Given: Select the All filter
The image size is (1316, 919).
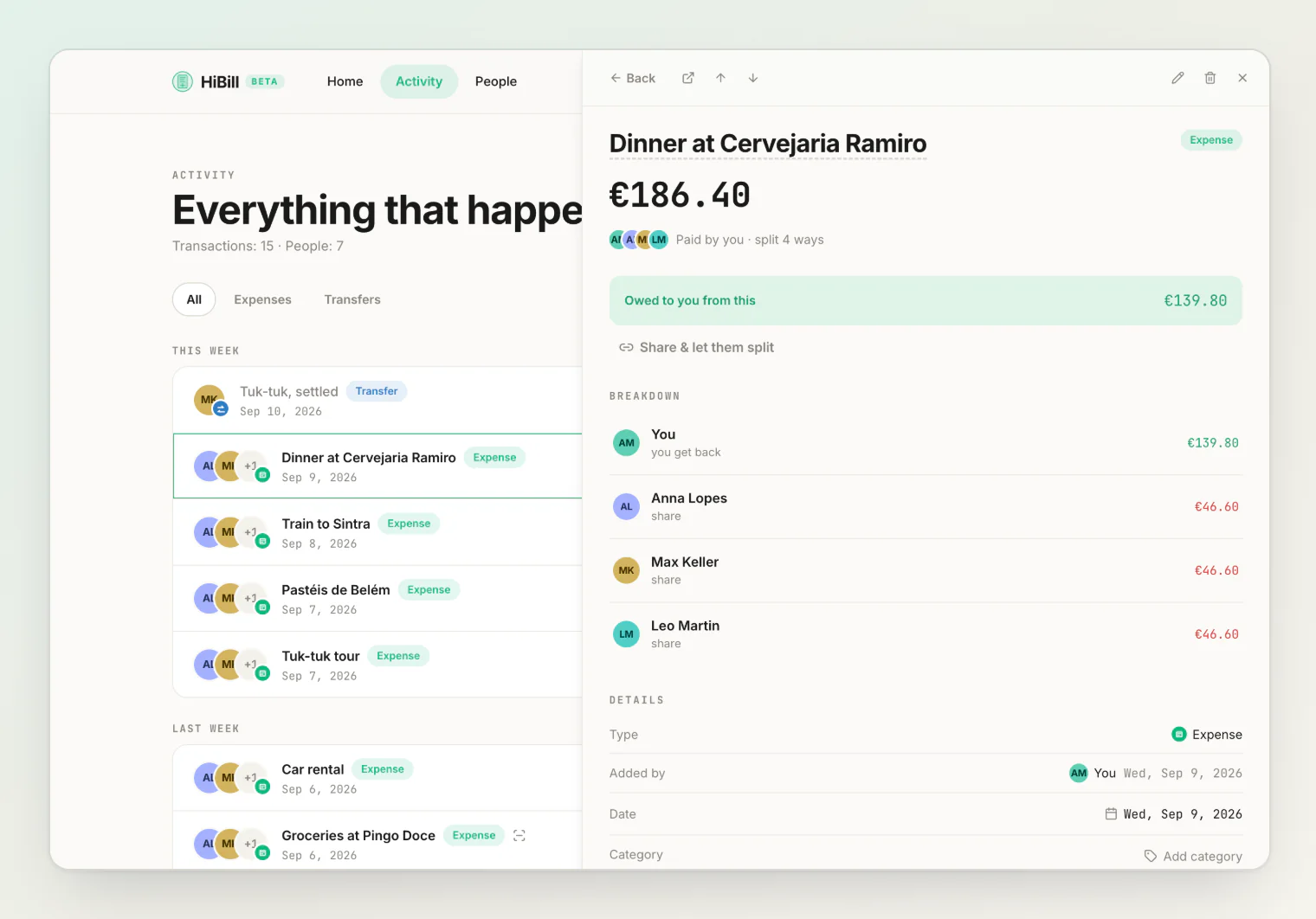Looking at the screenshot, I should pos(194,299).
